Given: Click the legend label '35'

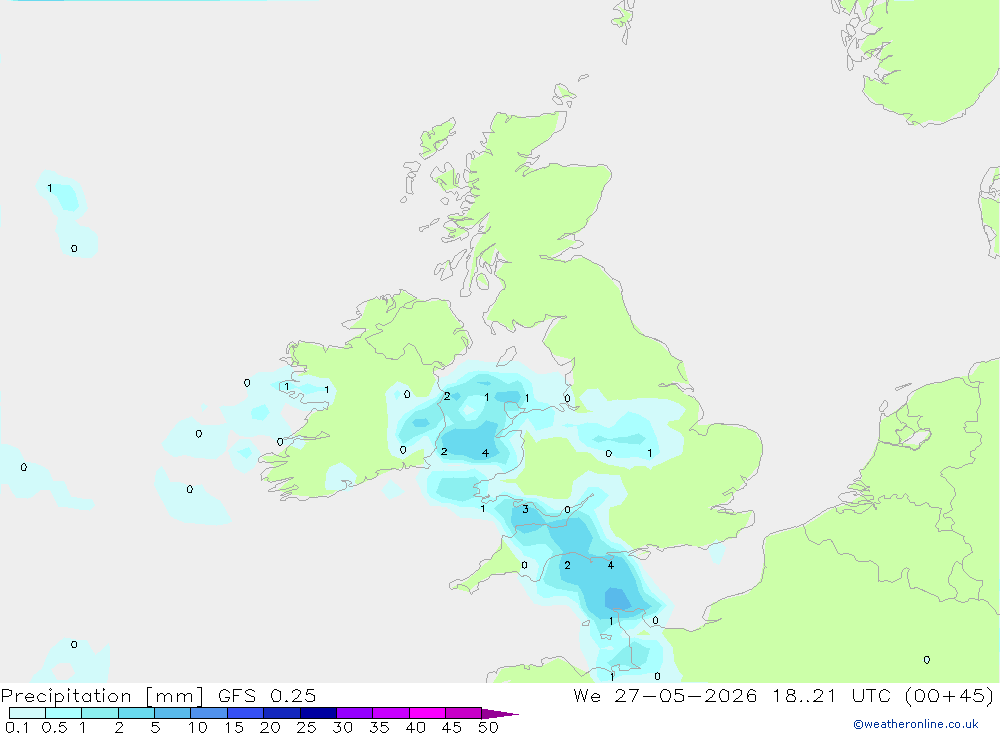Looking at the screenshot, I should (x=379, y=727).
